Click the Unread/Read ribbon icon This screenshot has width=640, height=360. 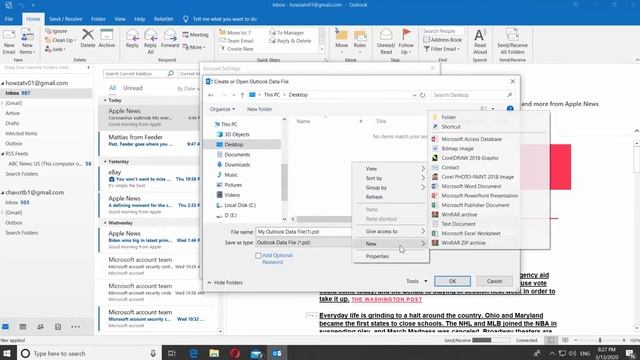click(386, 42)
